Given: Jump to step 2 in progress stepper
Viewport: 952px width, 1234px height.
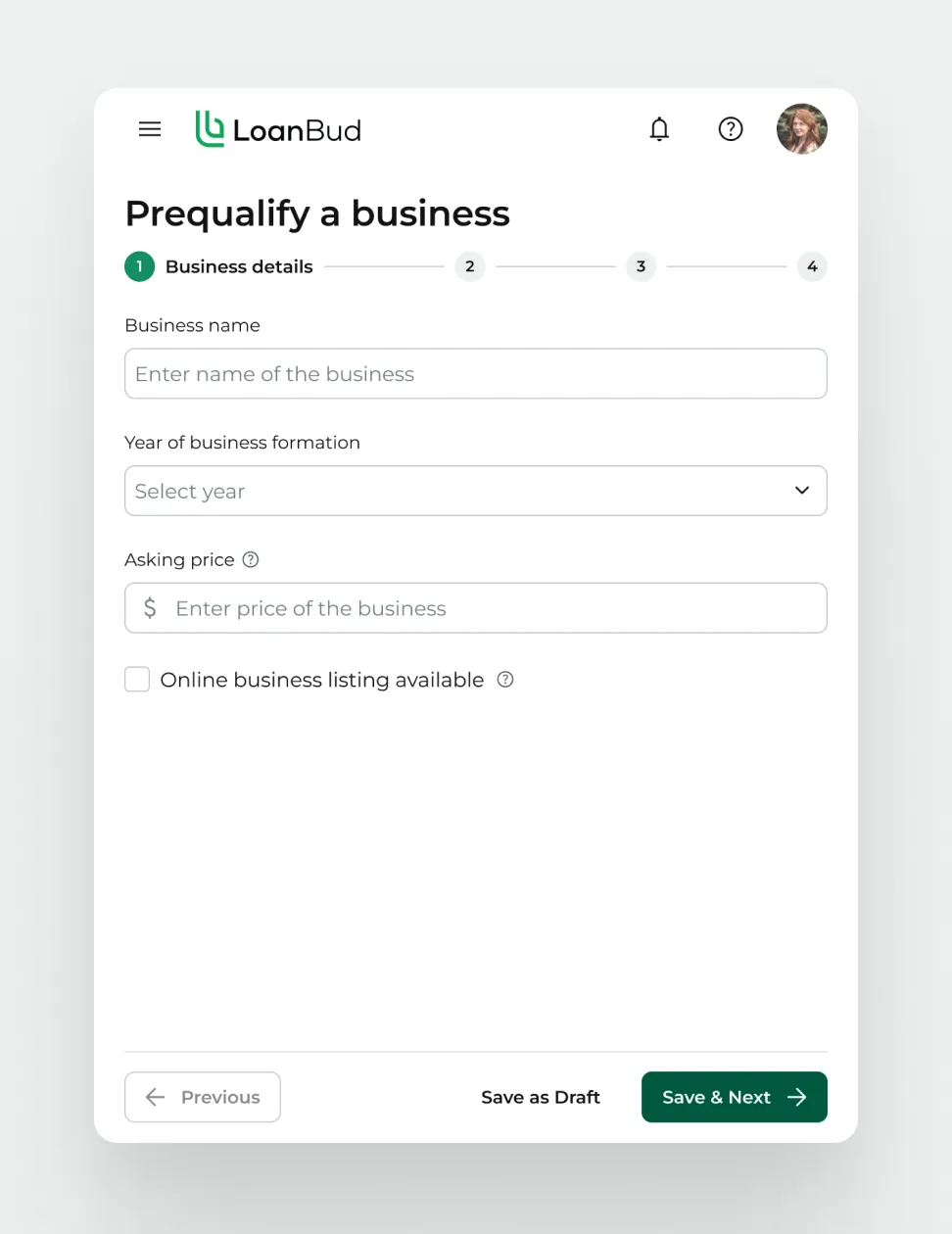Looking at the screenshot, I should pos(470,266).
